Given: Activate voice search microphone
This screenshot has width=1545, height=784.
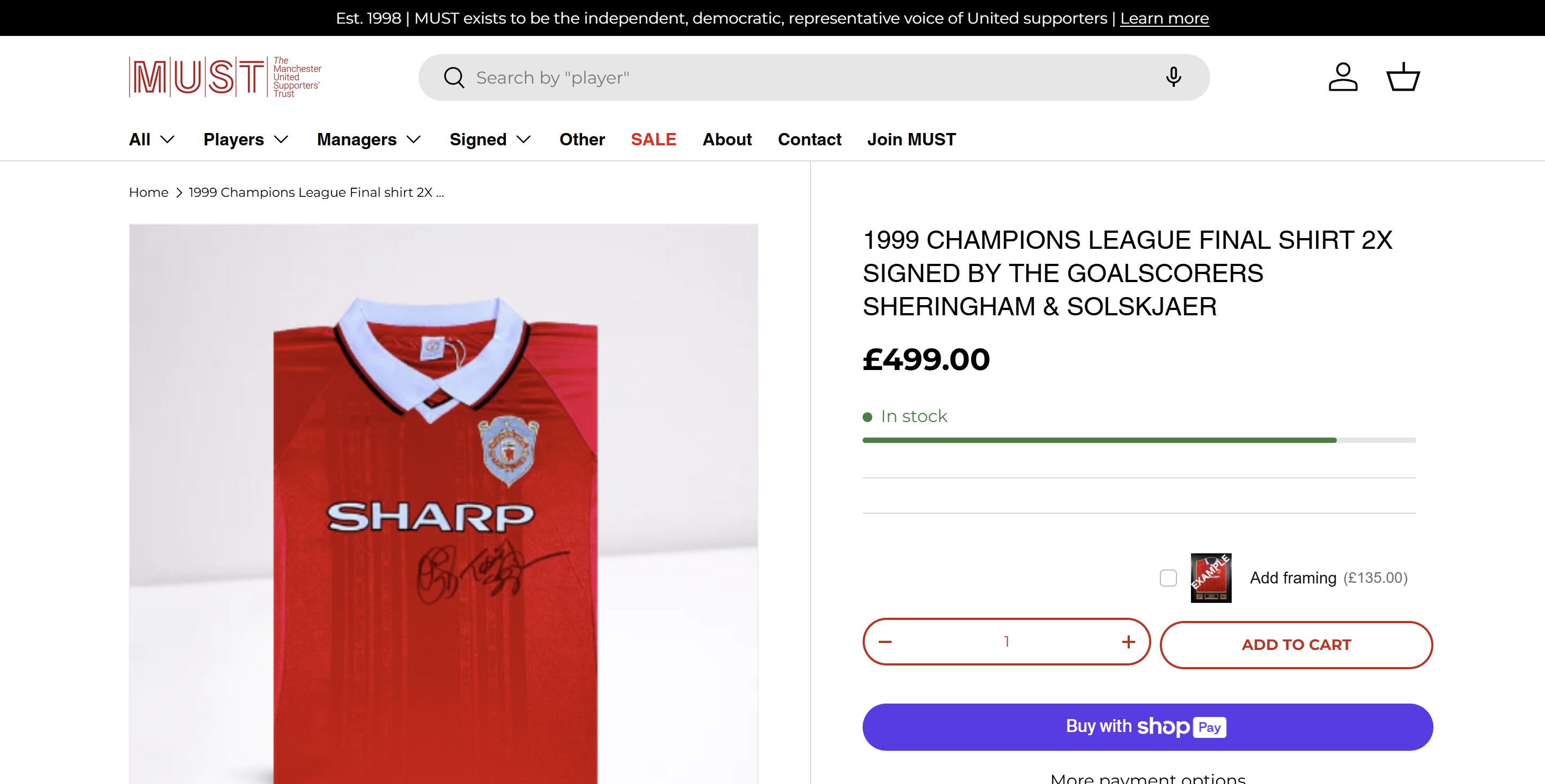Looking at the screenshot, I should [x=1173, y=77].
